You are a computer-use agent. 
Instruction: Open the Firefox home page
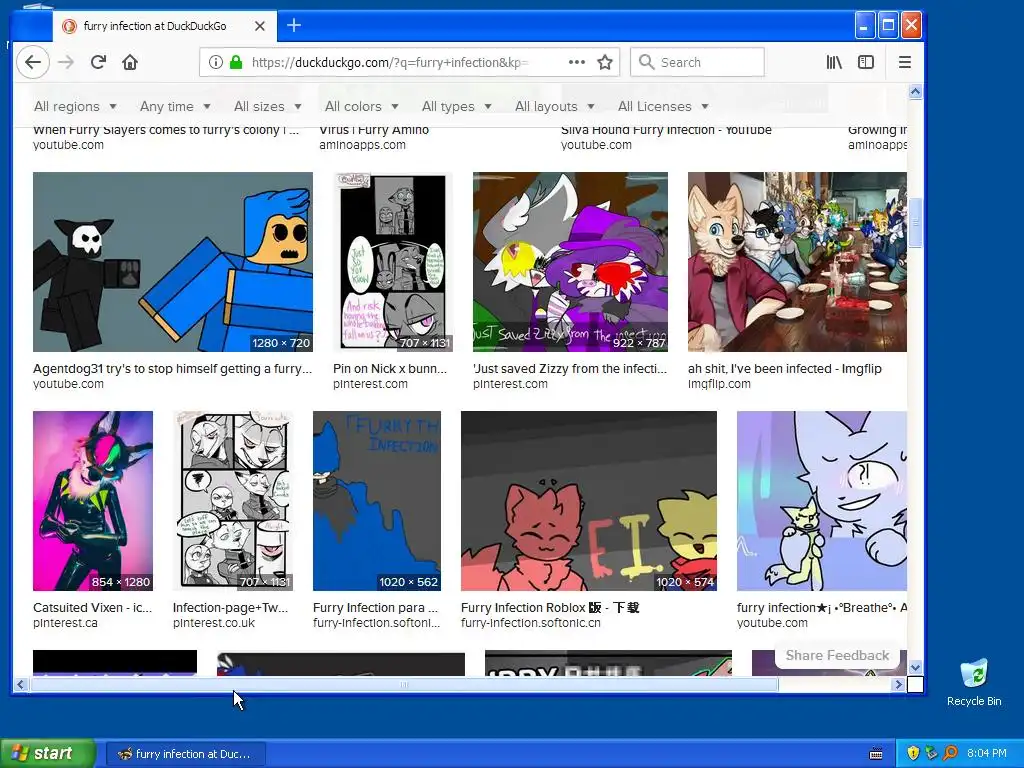[x=130, y=62]
